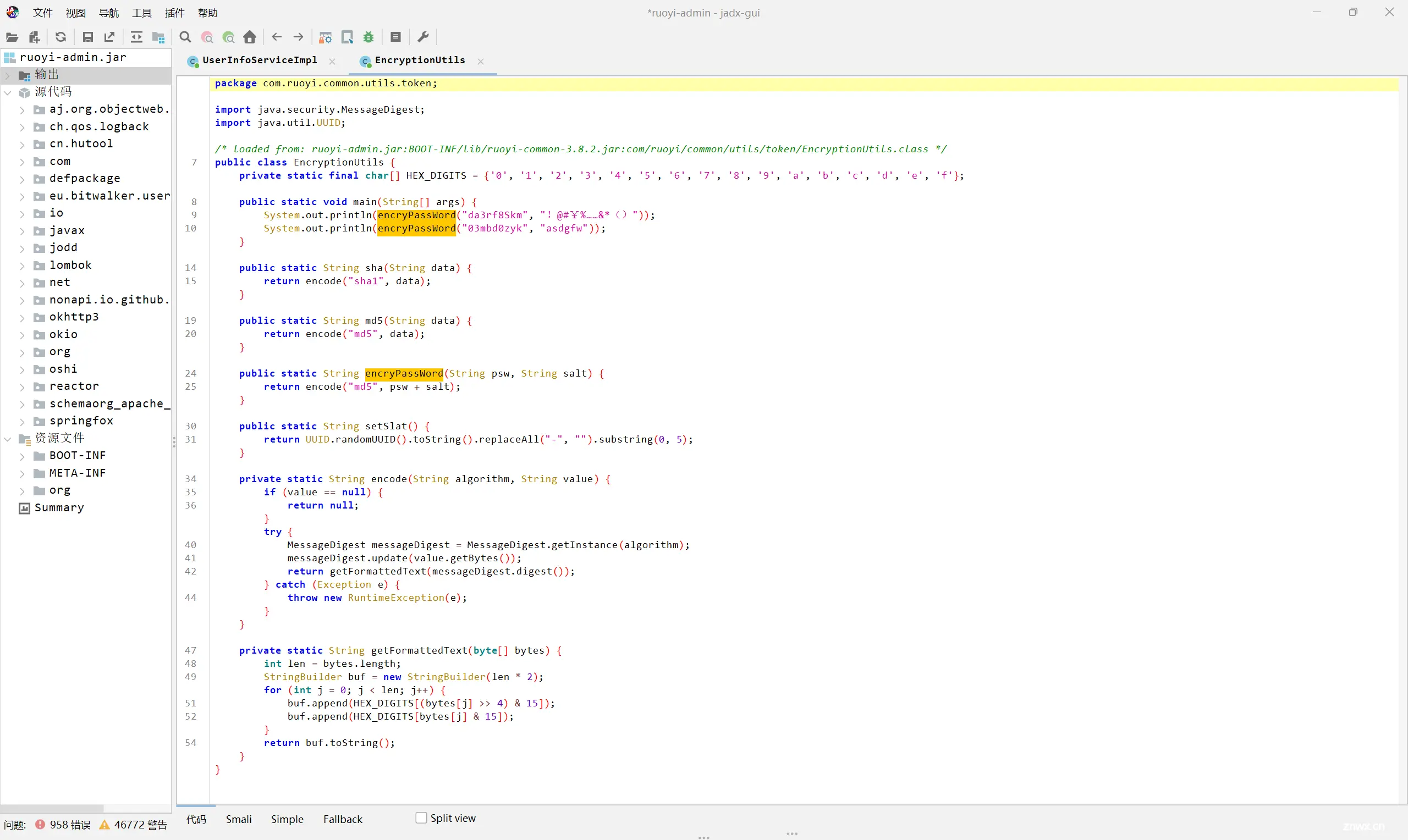1408x840 pixels.
Task: Click the Simple view button
Action: pos(287,819)
